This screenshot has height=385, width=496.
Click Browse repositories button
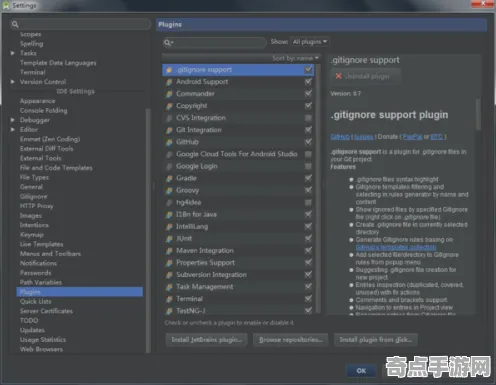click(291, 340)
